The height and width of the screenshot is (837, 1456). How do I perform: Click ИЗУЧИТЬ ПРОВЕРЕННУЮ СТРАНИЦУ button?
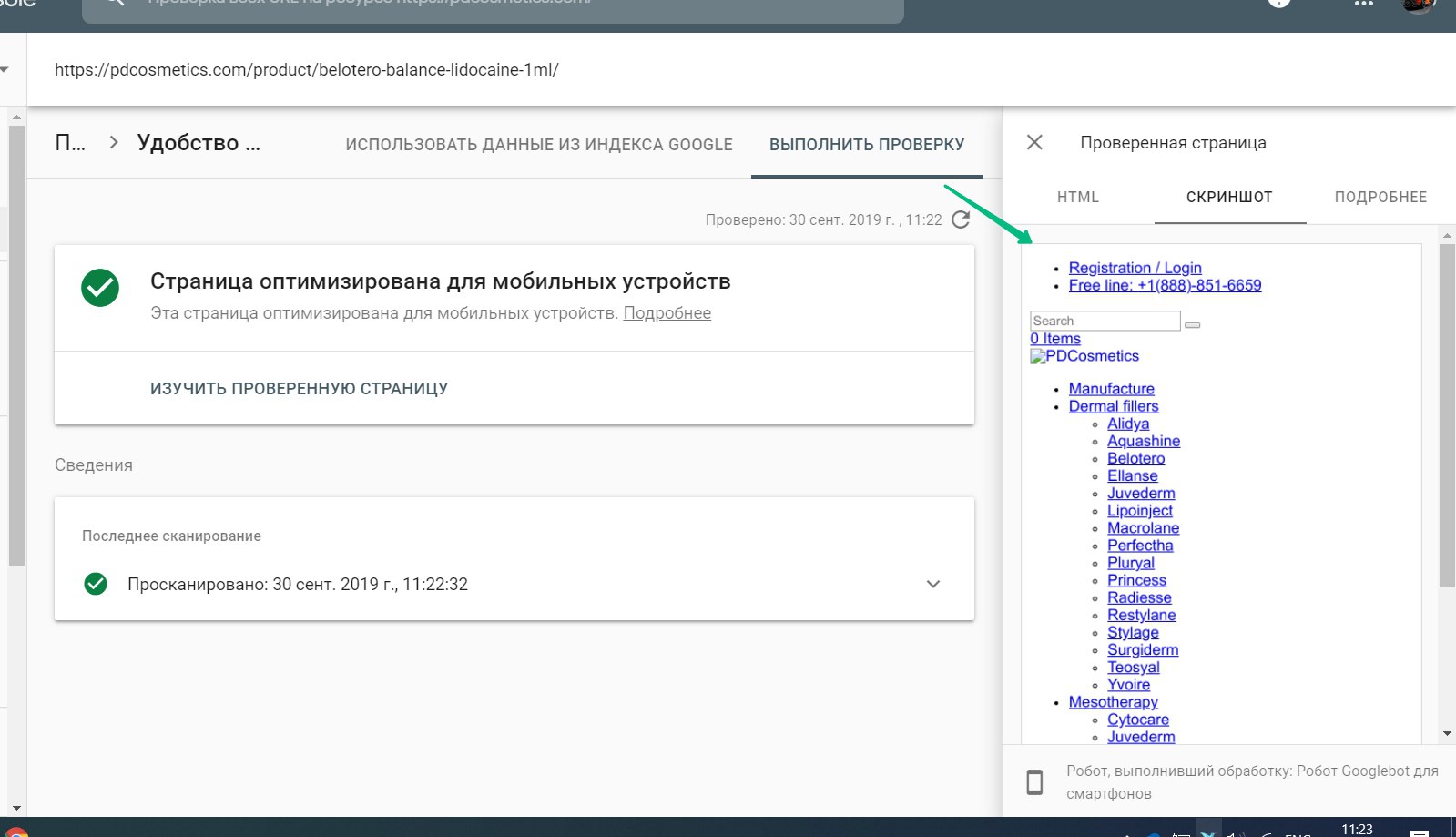coord(299,389)
